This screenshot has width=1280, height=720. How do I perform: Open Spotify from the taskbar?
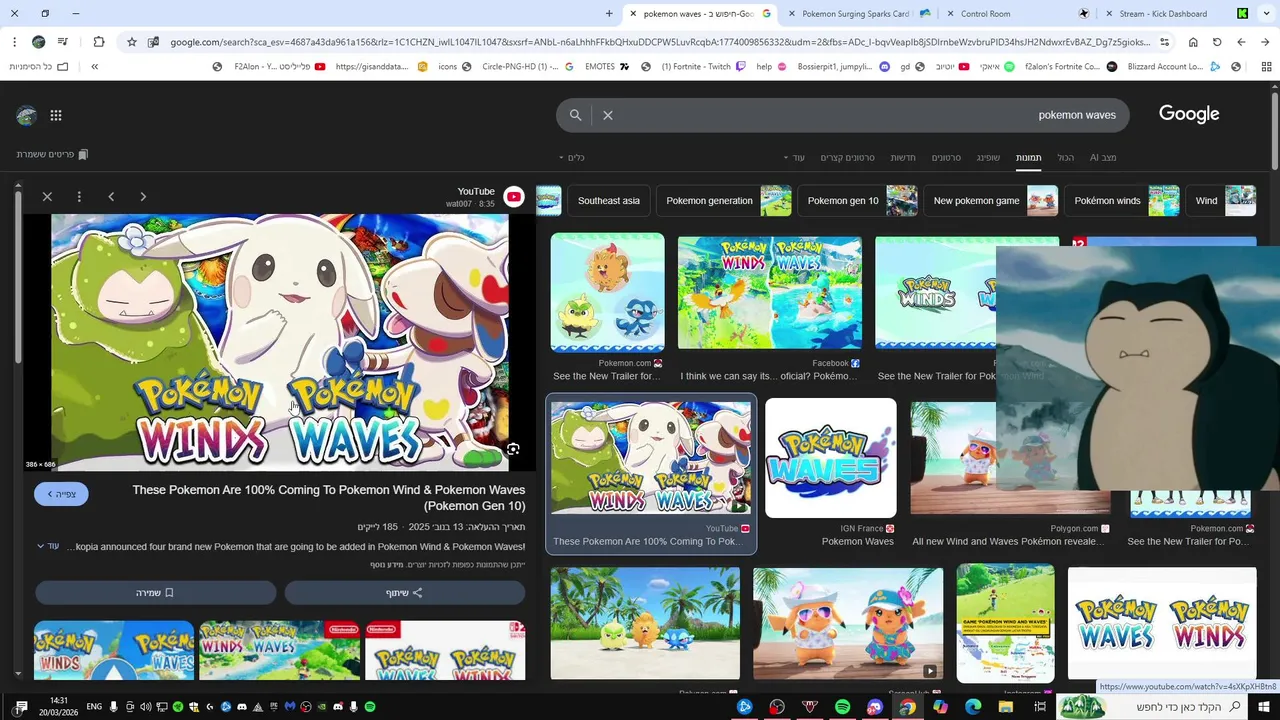(x=842, y=707)
